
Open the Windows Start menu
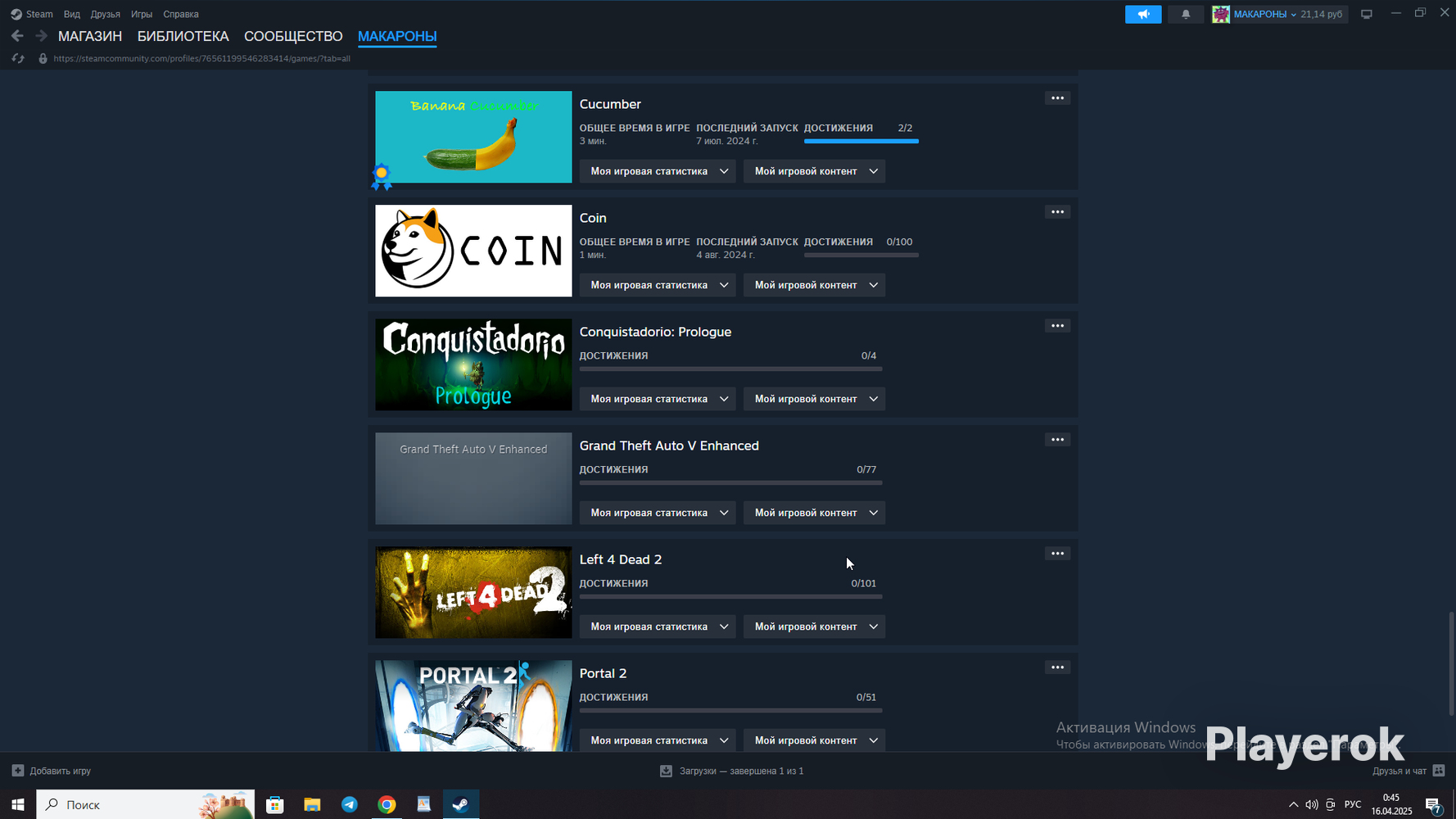coord(18,804)
